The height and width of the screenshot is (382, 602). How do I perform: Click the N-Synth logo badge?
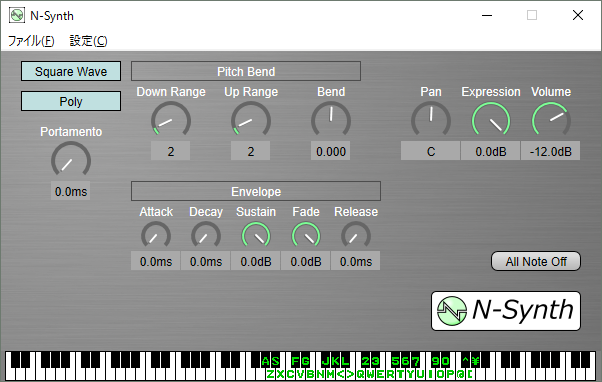pyautogui.click(x=506, y=311)
